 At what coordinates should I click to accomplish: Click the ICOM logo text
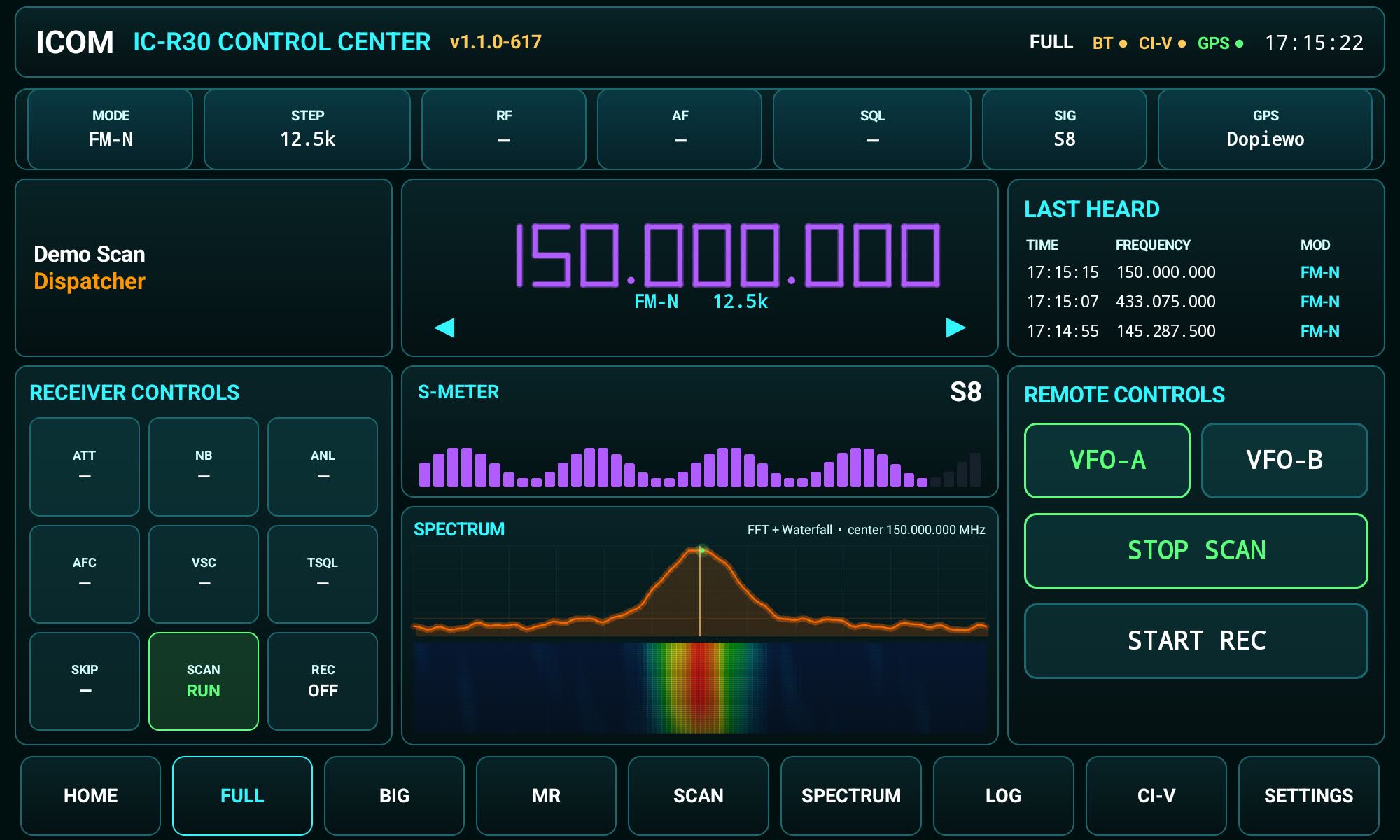tap(74, 43)
